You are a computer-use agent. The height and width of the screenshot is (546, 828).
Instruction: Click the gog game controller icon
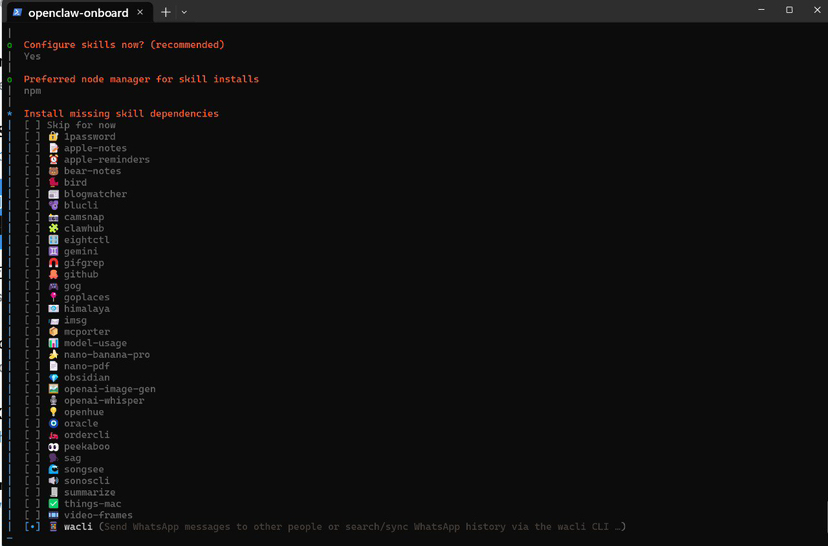coord(53,286)
